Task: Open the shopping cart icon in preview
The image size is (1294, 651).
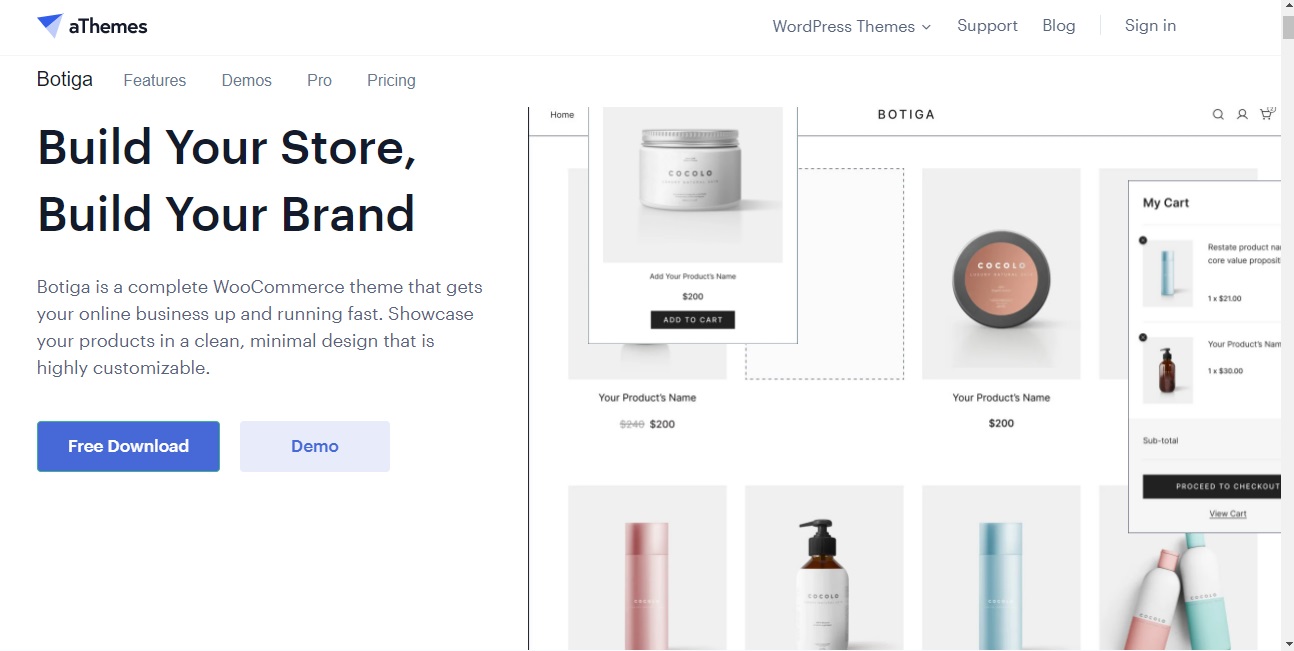Action: click(1267, 114)
